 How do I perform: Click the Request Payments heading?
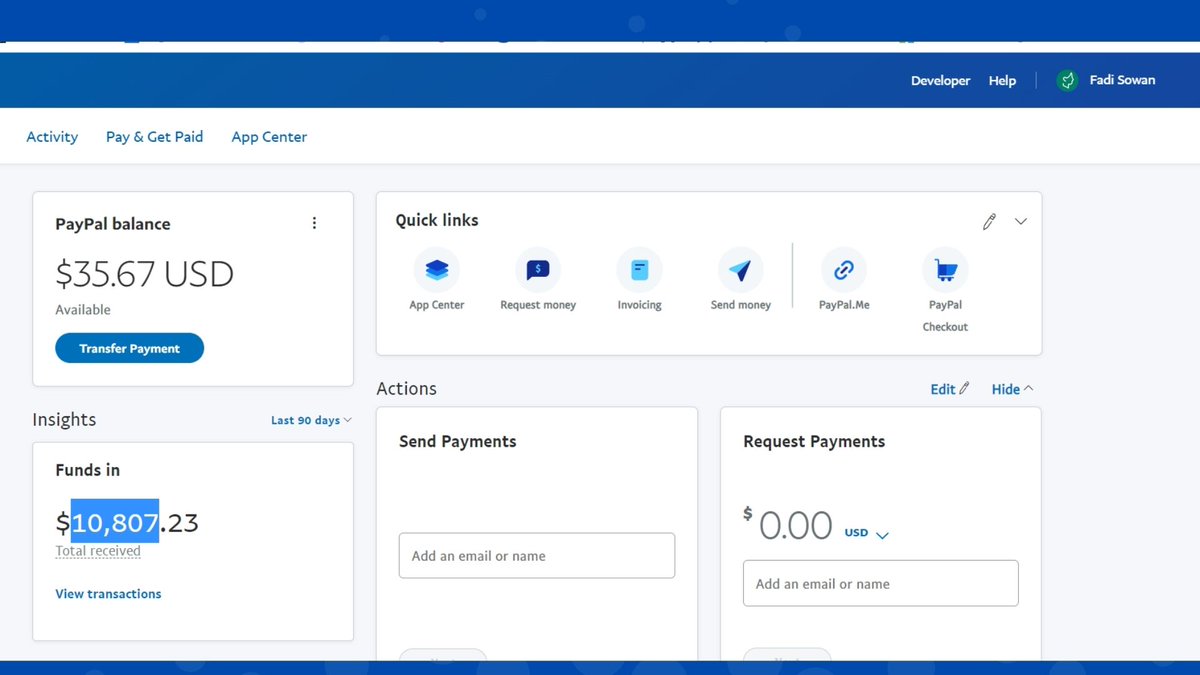click(814, 441)
